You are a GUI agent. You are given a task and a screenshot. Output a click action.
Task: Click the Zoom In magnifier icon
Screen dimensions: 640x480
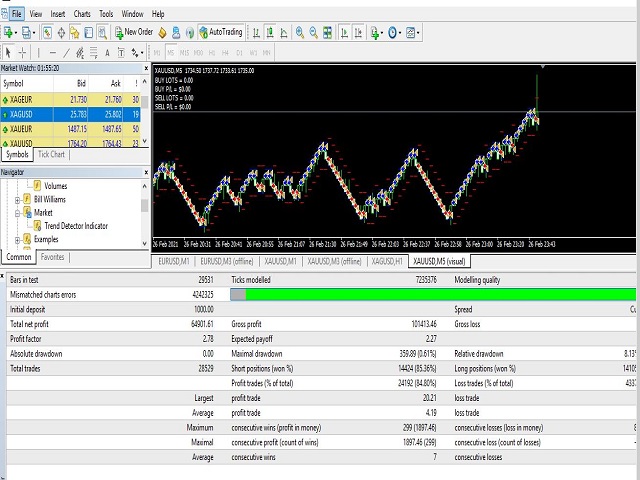click(300, 32)
